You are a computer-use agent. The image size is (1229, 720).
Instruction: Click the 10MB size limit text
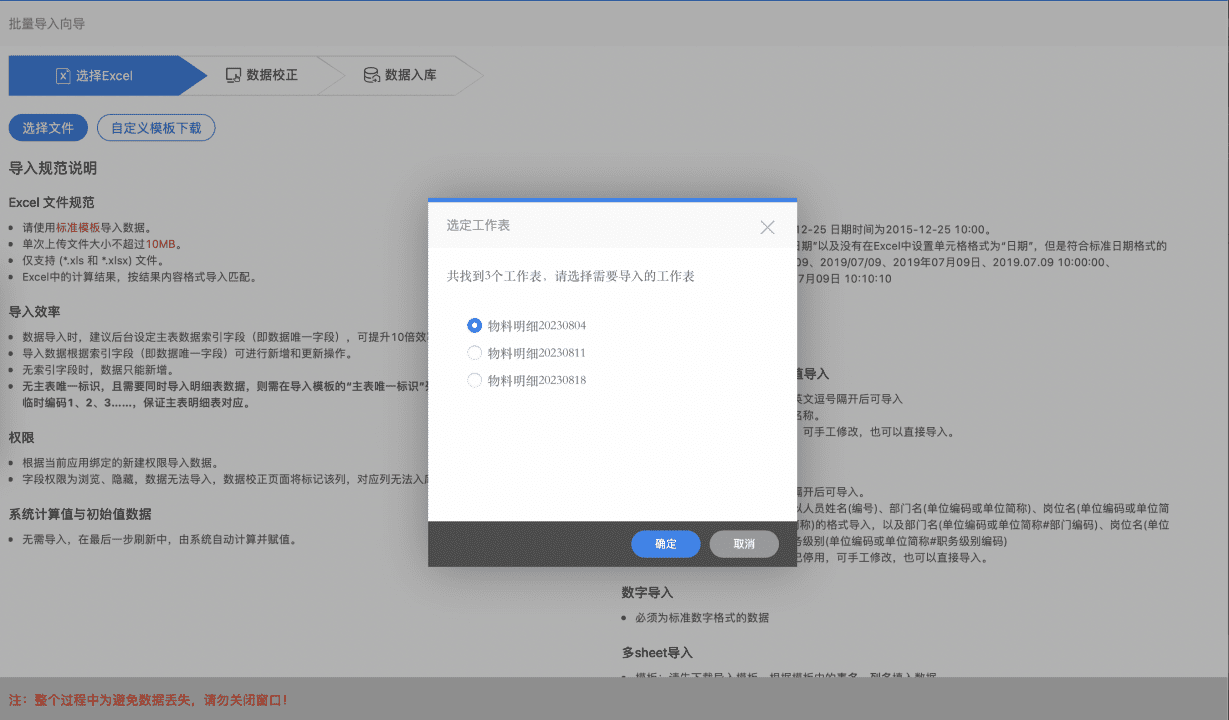(x=163, y=244)
